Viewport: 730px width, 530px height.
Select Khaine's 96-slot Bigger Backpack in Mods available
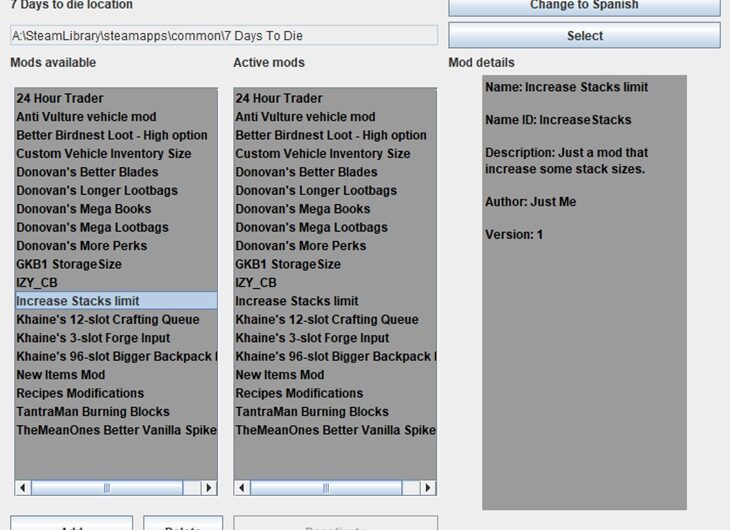tap(116, 356)
